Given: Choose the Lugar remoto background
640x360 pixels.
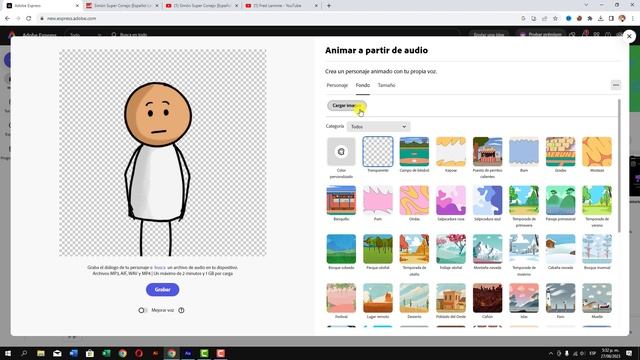Looking at the screenshot, I should tap(378, 298).
